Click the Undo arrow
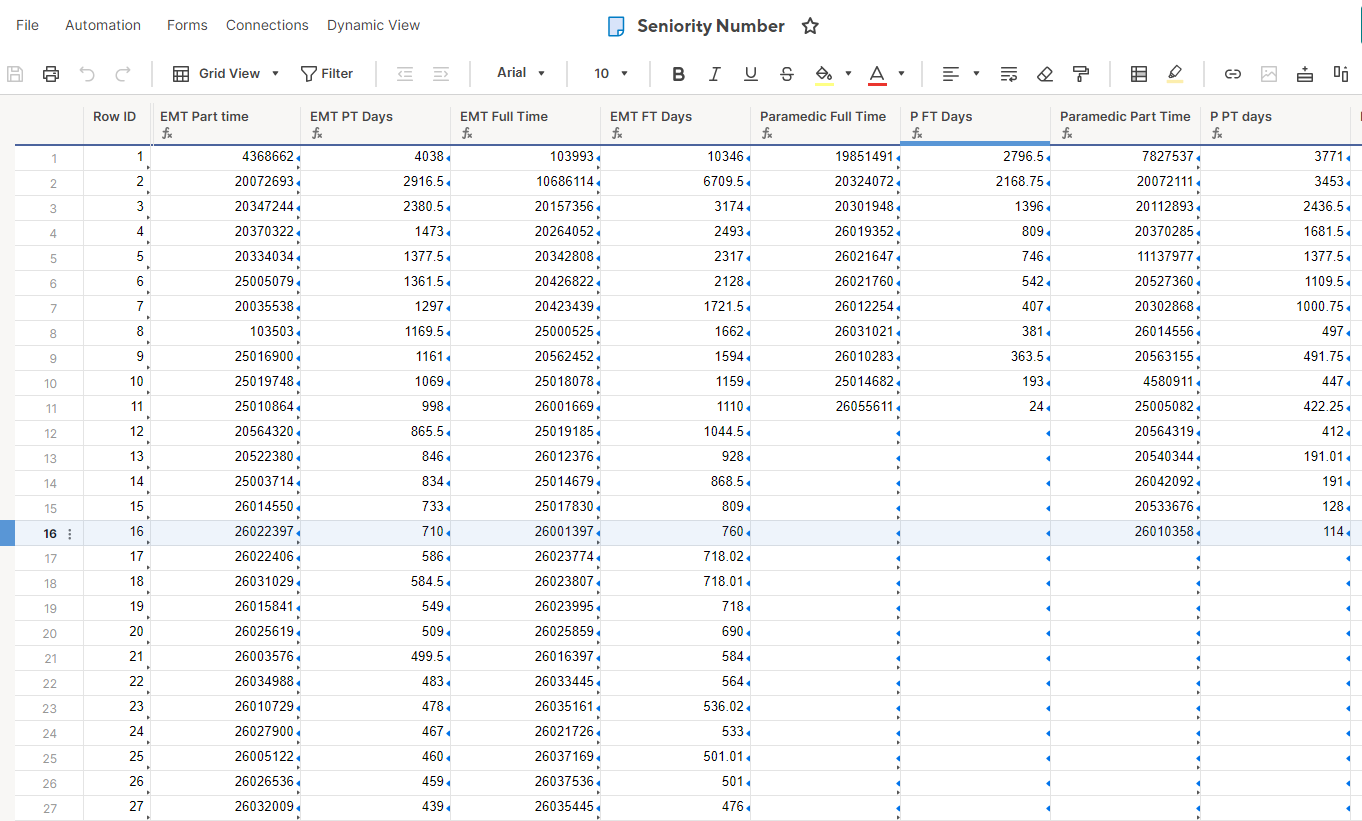This screenshot has width=1362, height=821. pyautogui.click(x=87, y=73)
